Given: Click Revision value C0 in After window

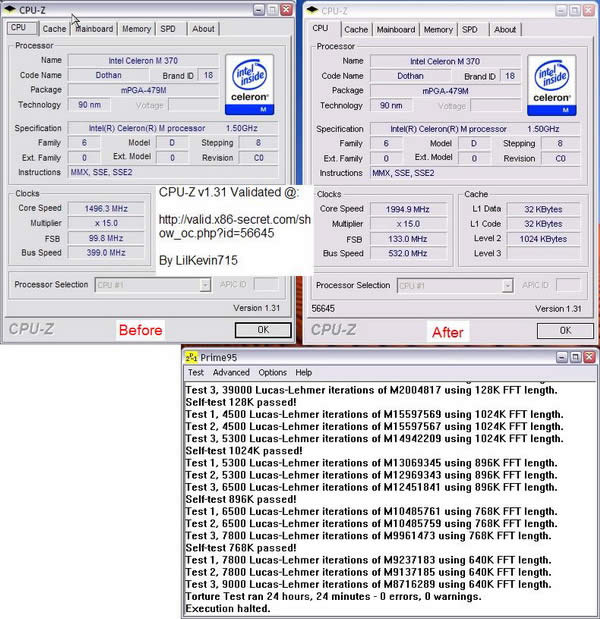Looking at the screenshot, I should pyautogui.click(x=561, y=158).
